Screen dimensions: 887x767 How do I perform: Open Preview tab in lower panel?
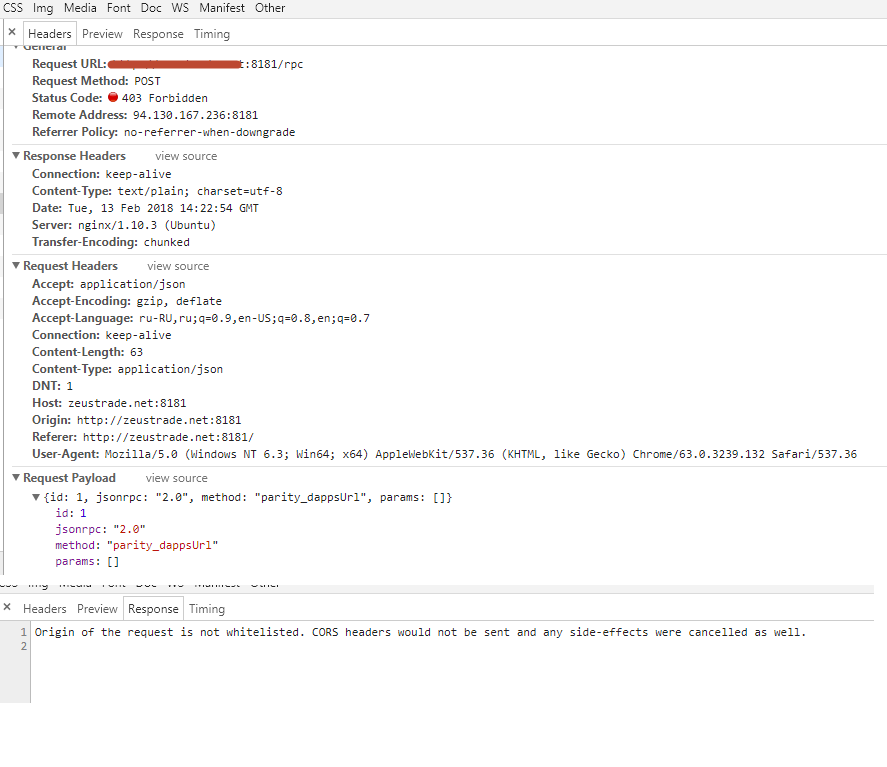pos(97,609)
